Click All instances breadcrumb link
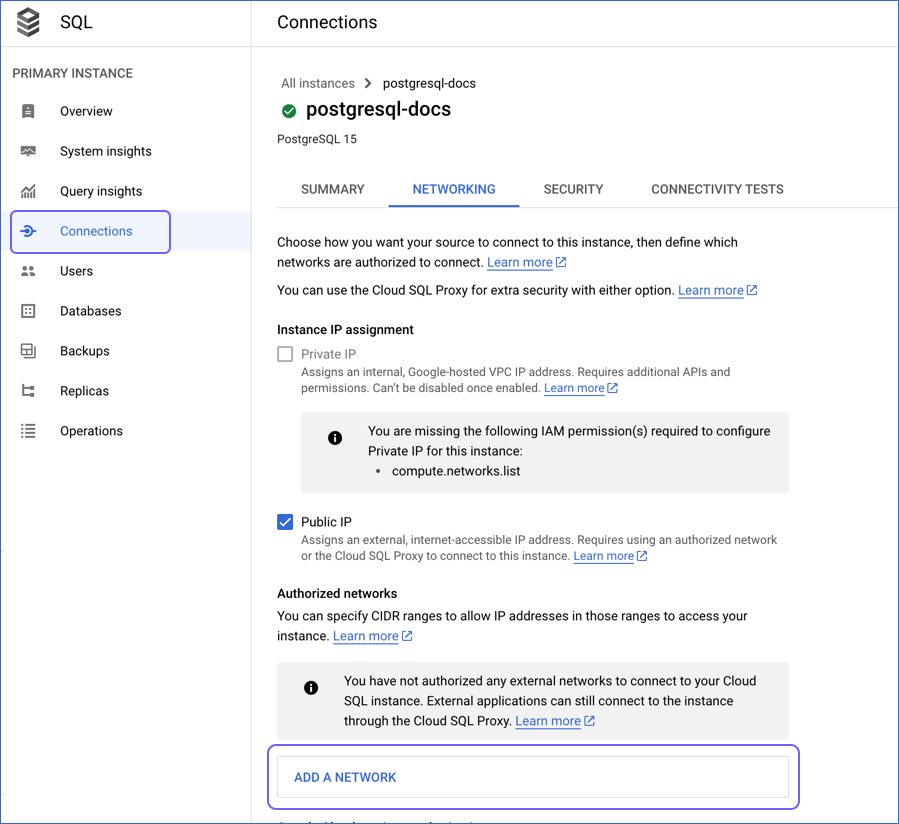Screen dimensions: 899x824 [318, 84]
